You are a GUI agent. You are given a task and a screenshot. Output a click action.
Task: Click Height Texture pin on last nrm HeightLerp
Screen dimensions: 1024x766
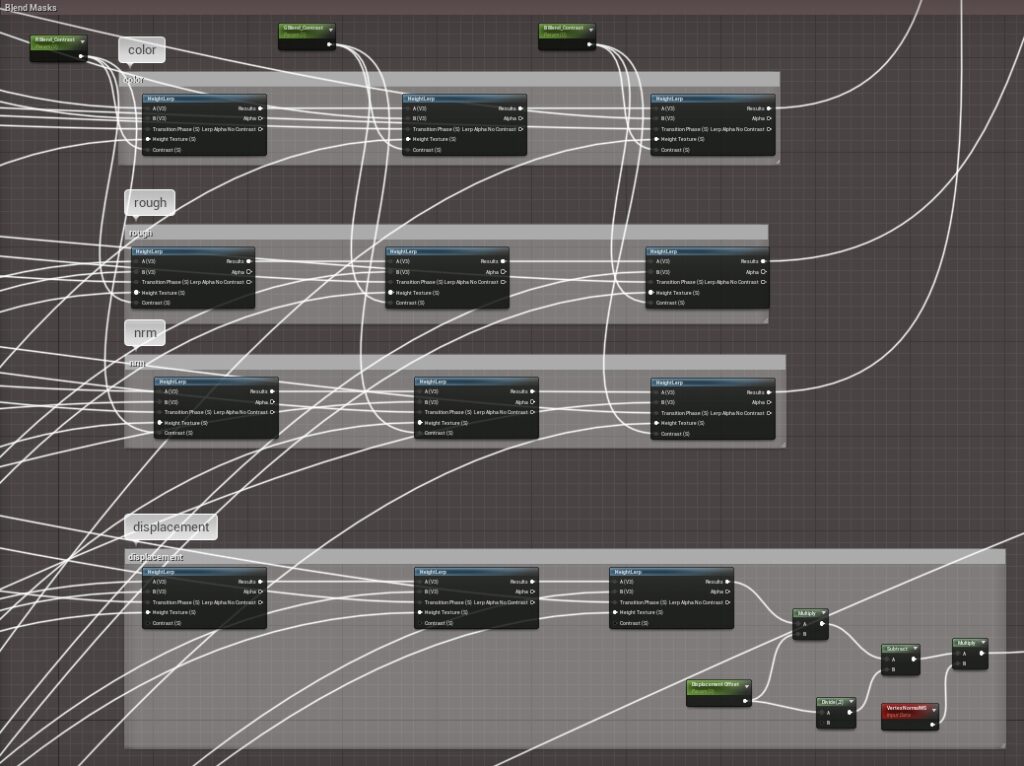click(655, 423)
